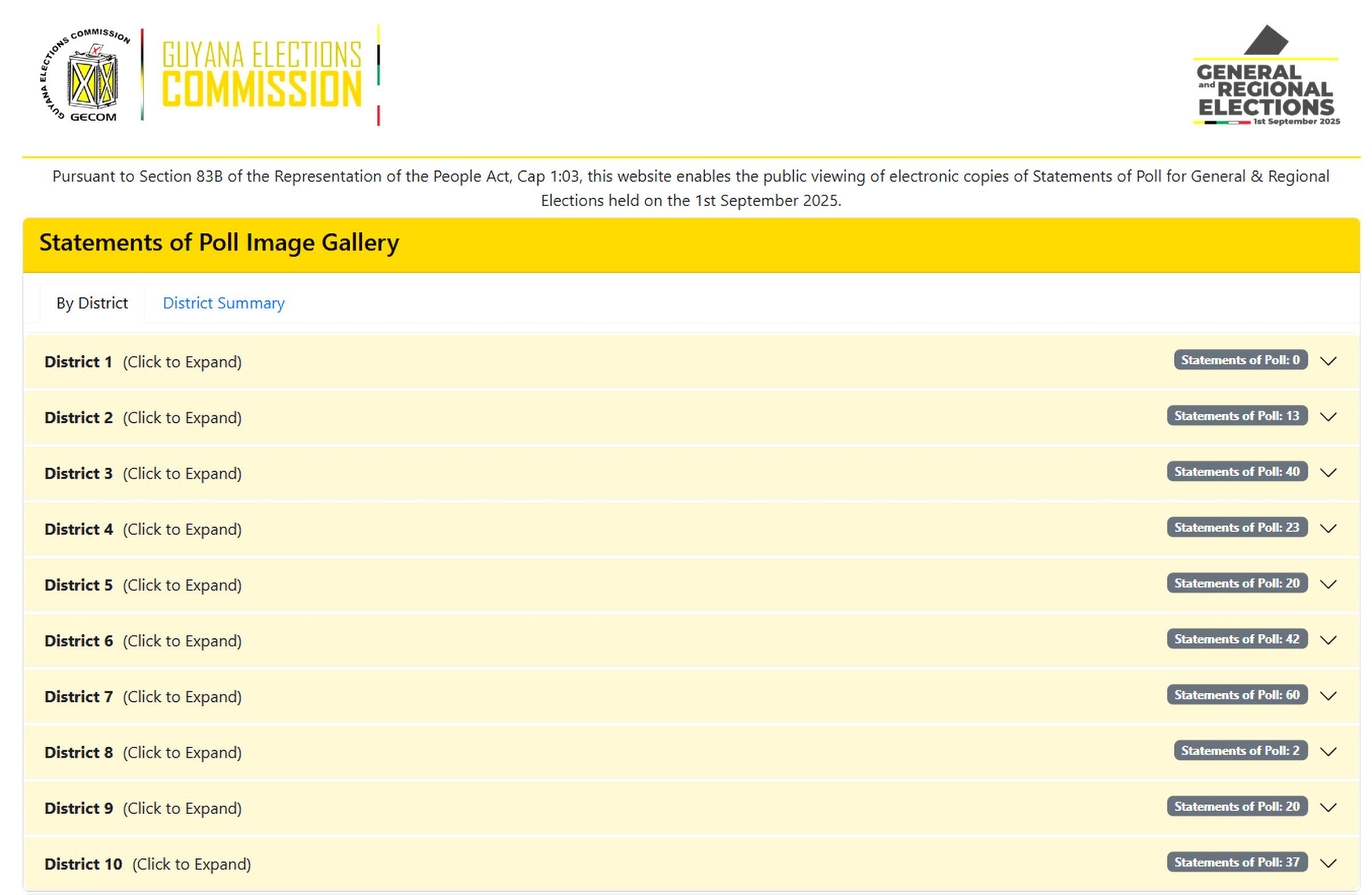Click the District 10 chevron arrow
The image size is (1372, 895).
tap(1328, 863)
